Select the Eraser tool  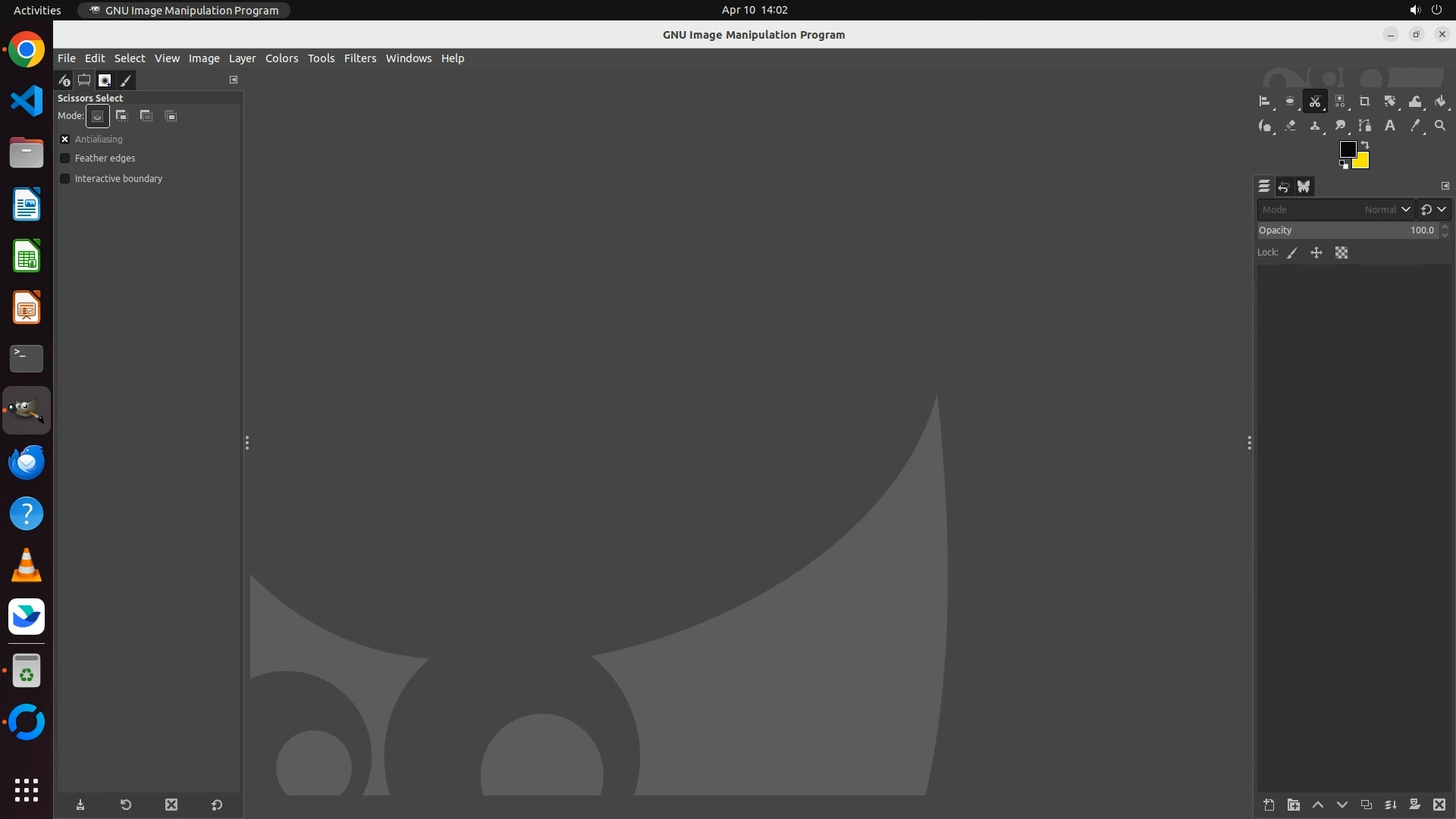[1290, 126]
